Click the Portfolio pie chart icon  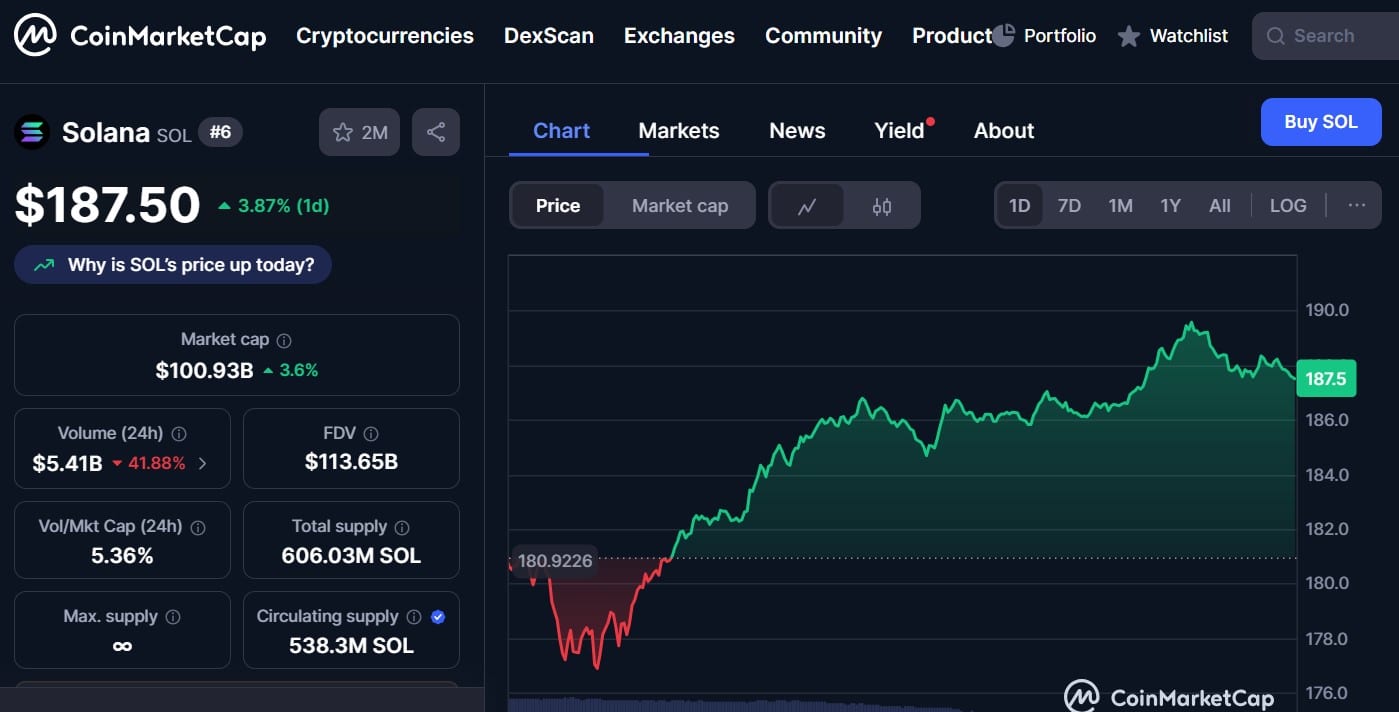(1004, 36)
